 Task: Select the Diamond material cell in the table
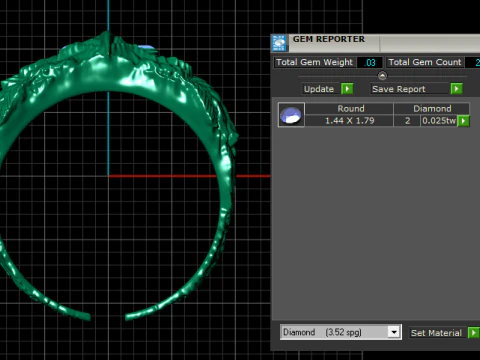tap(432, 109)
